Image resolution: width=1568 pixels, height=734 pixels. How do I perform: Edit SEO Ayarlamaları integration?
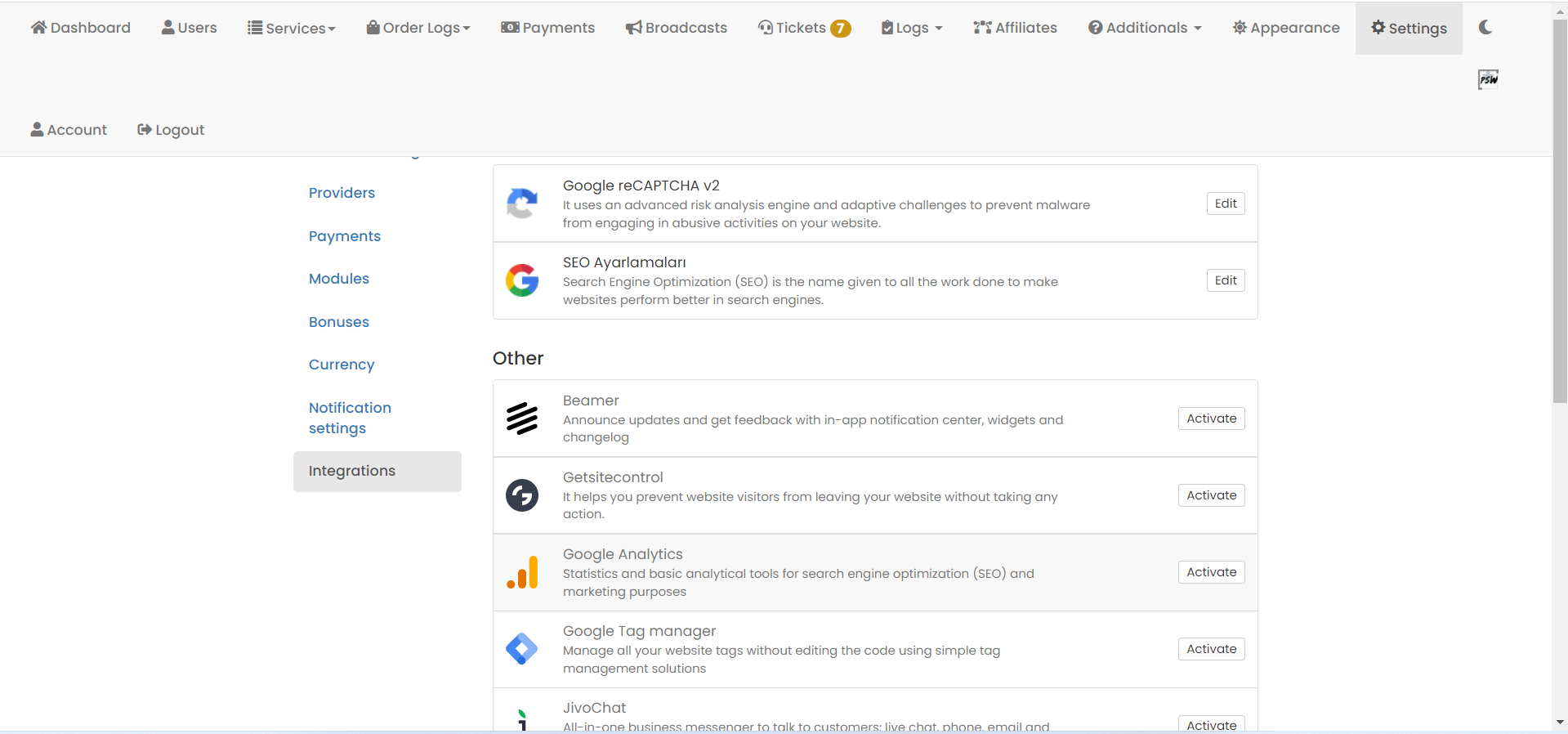(1226, 280)
